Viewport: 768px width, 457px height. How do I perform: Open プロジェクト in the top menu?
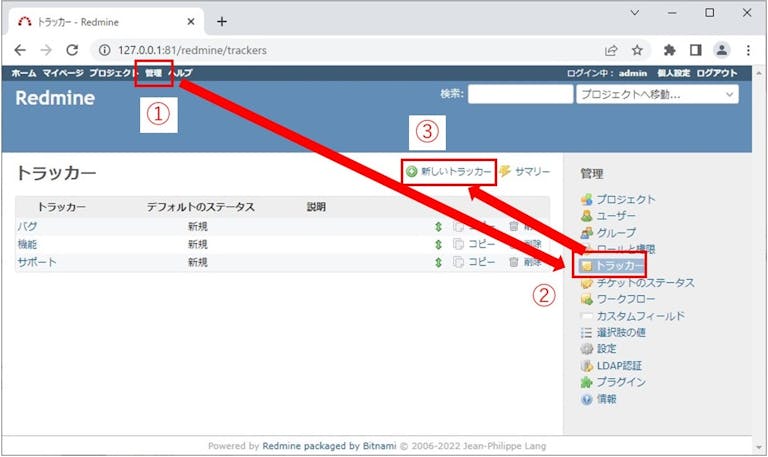[113, 73]
